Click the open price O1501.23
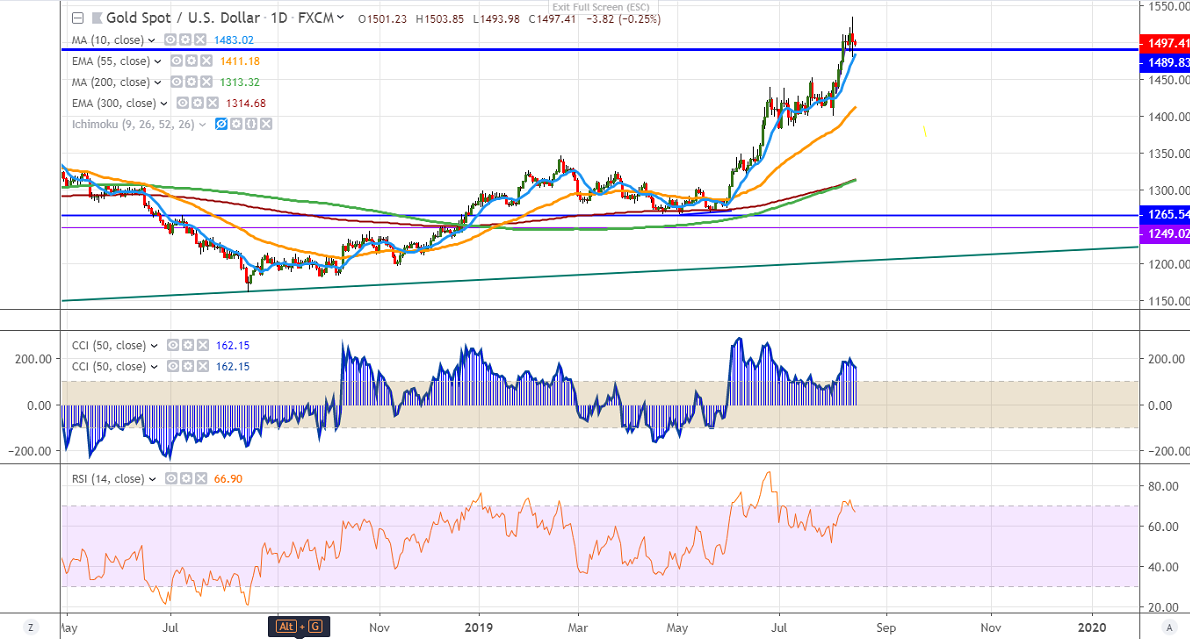The height and width of the screenshot is (639, 1190). pyautogui.click(x=383, y=19)
